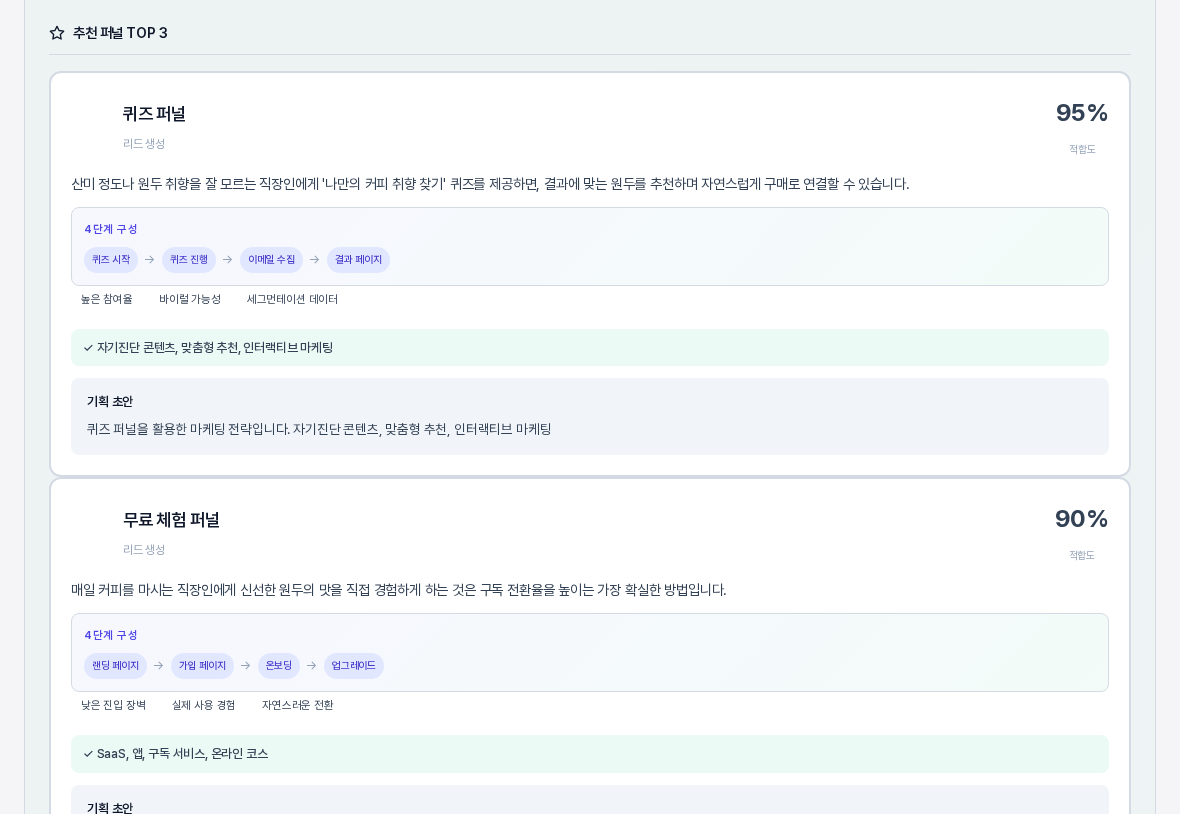This screenshot has width=1180, height=814.
Task: Select the 결과 페이지 step chip
Action: tap(358, 260)
